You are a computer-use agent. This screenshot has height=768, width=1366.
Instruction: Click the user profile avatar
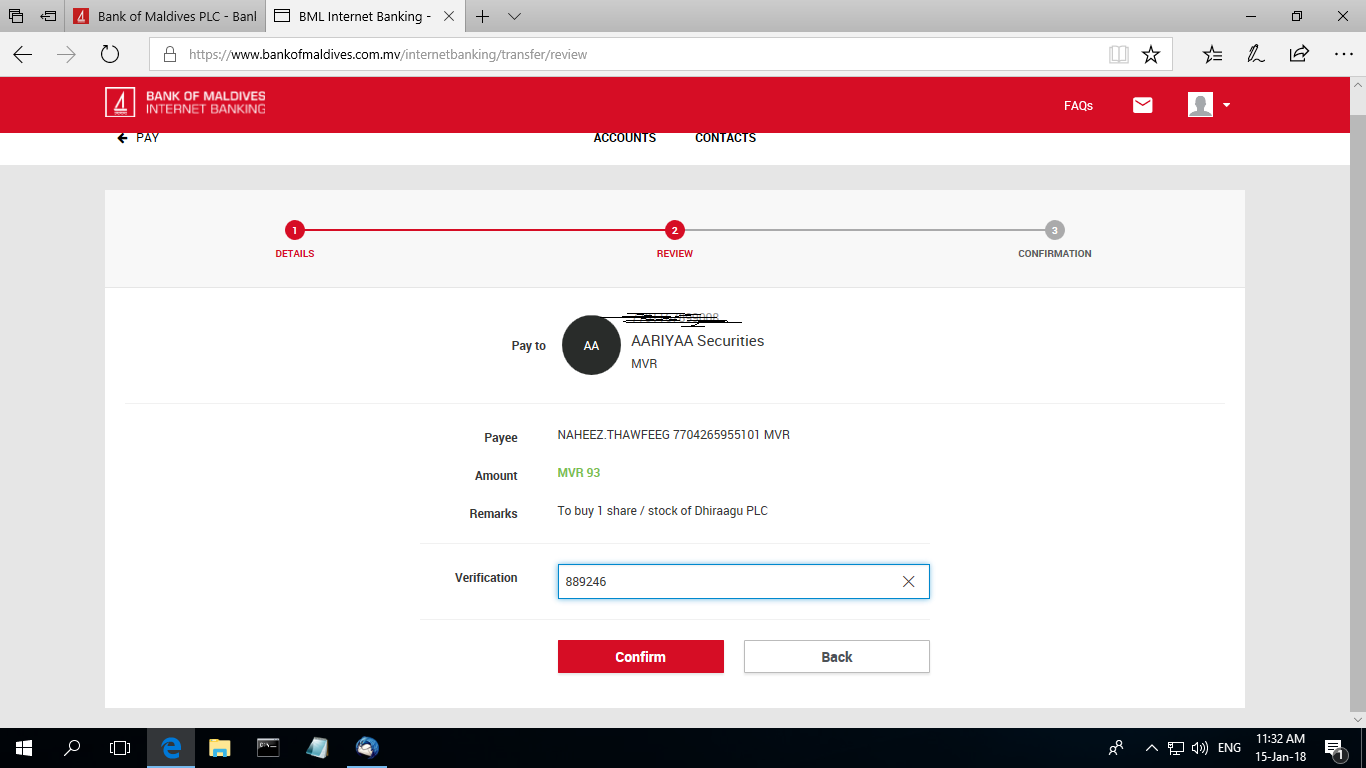(1200, 105)
